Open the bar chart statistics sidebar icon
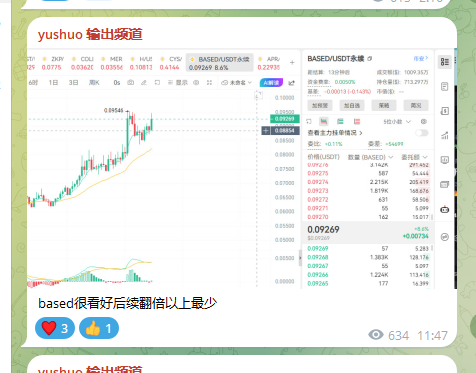This screenshot has height=373, width=476. click(445, 135)
